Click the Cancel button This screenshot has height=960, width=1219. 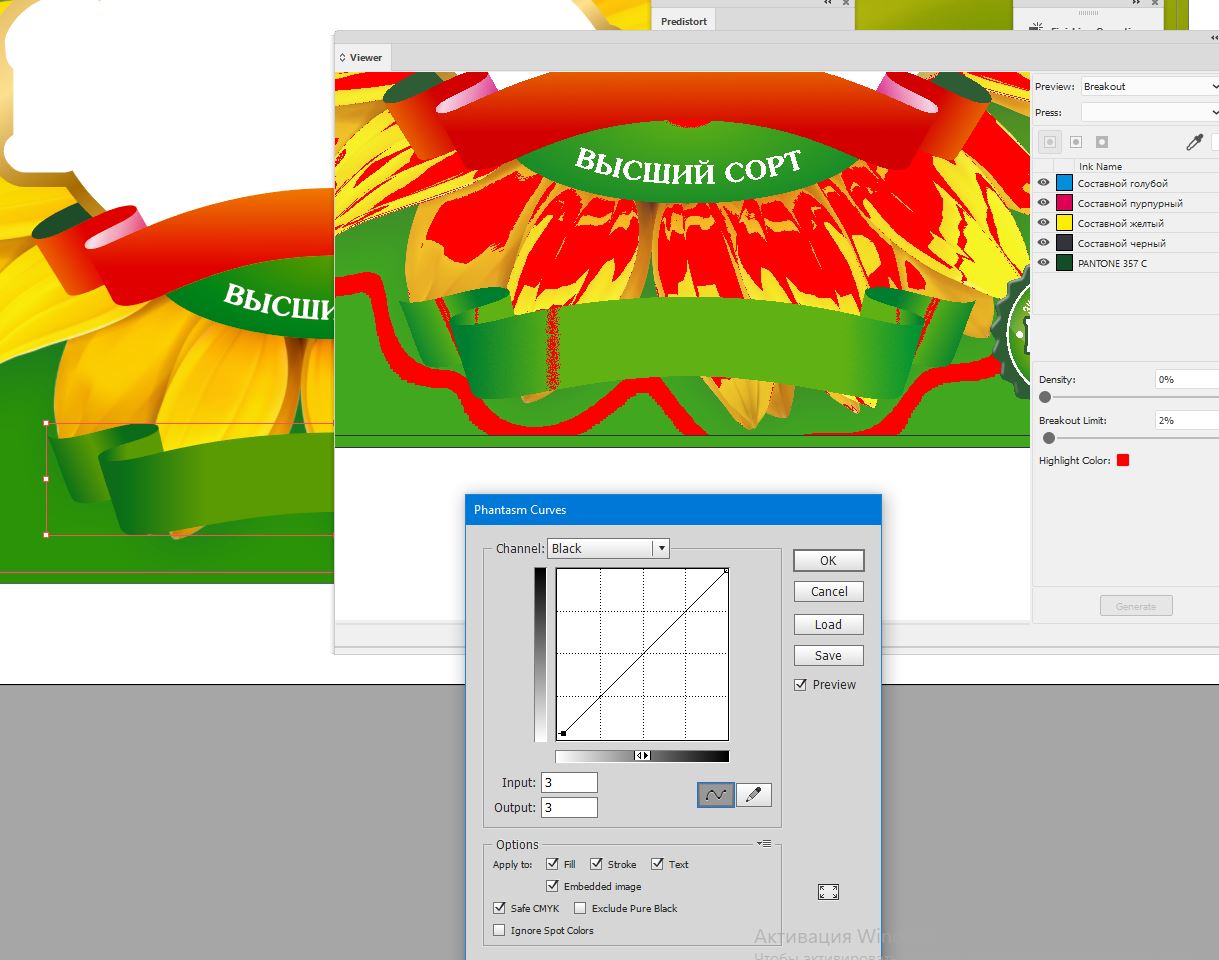[x=828, y=592]
